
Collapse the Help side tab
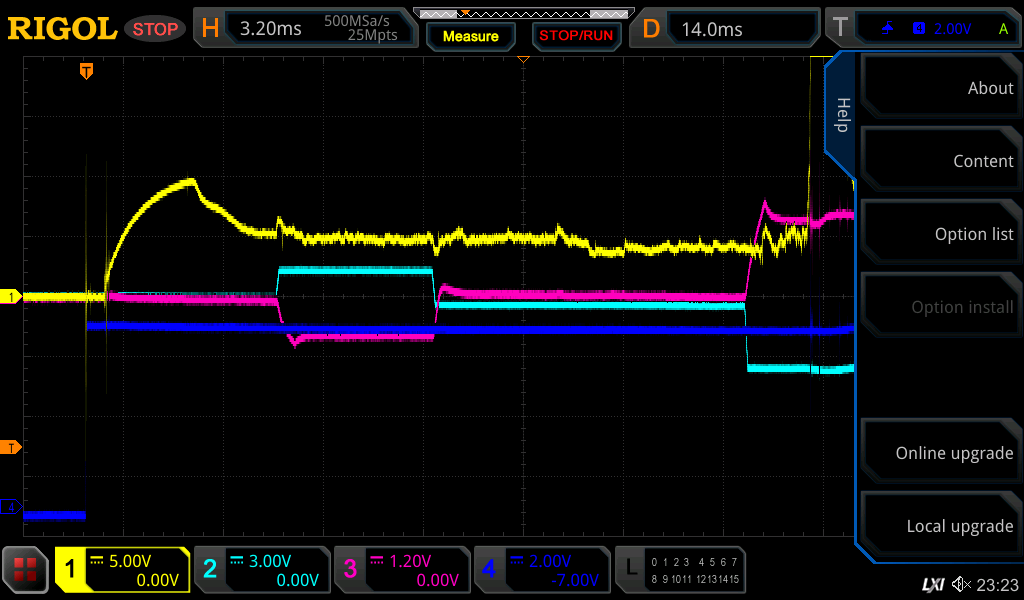842,115
